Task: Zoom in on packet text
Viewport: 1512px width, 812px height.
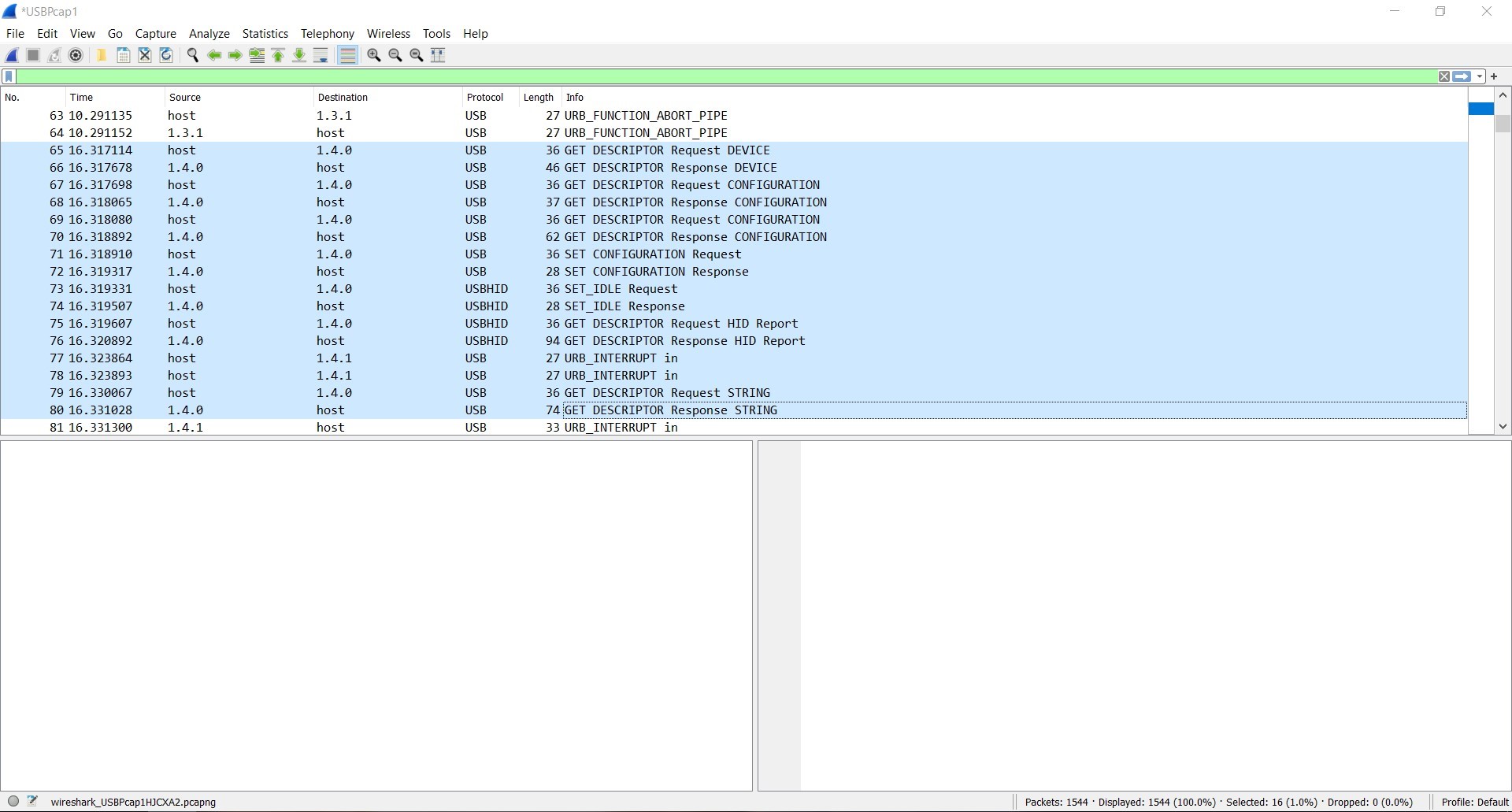Action: click(x=374, y=55)
